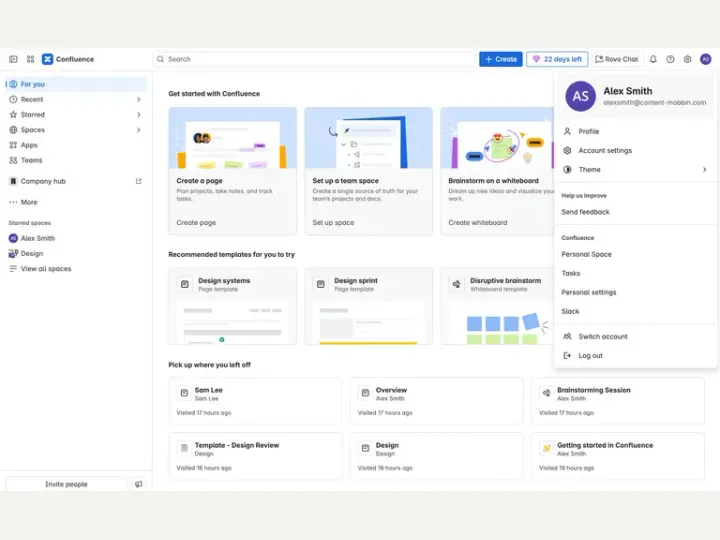Click the Account settings gear icon
Screen dimensions: 720x540
pyautogui.click(x=567, y=151)
